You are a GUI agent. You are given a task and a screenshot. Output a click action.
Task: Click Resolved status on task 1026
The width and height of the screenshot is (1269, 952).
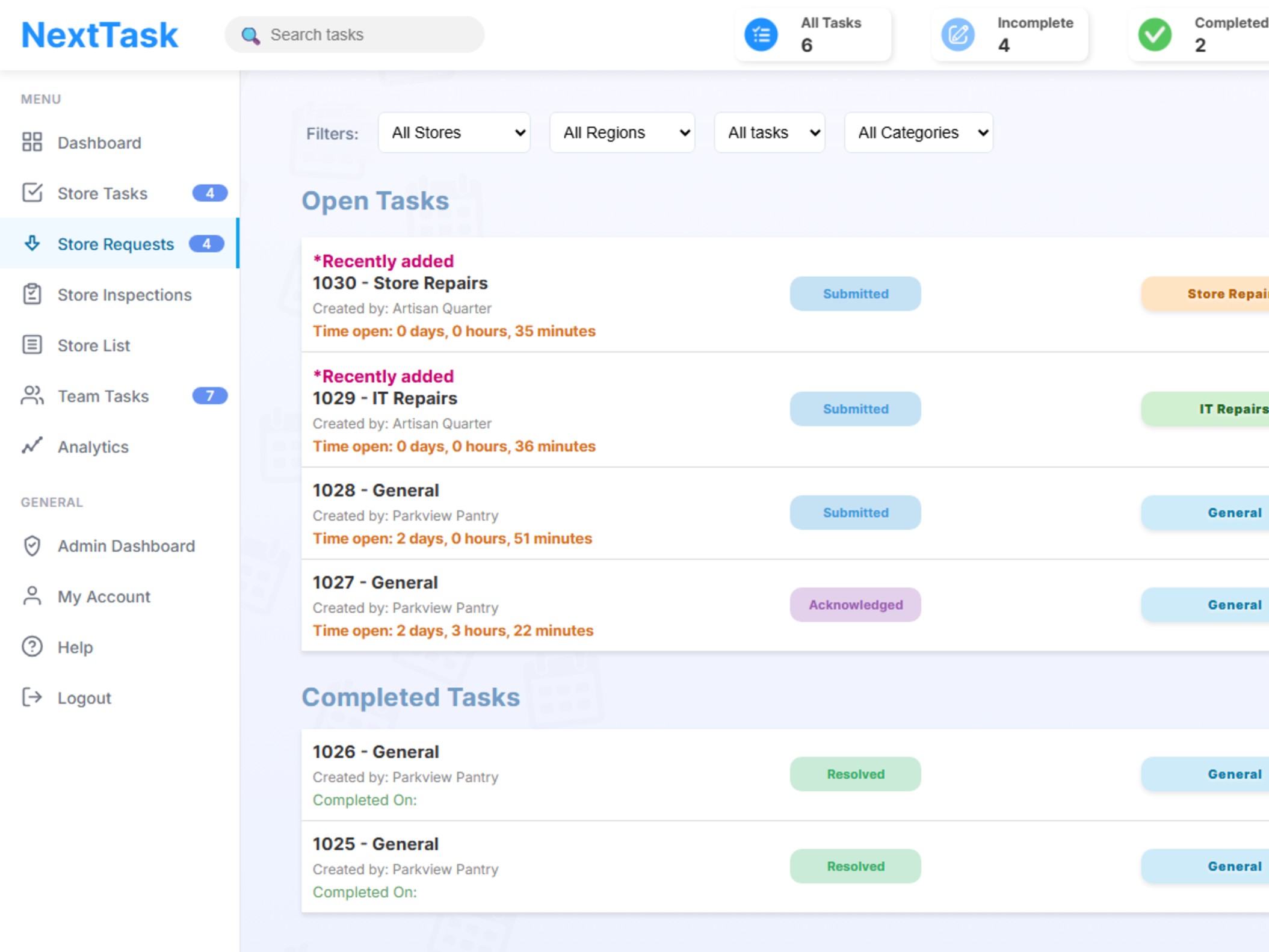coord(855,774)
